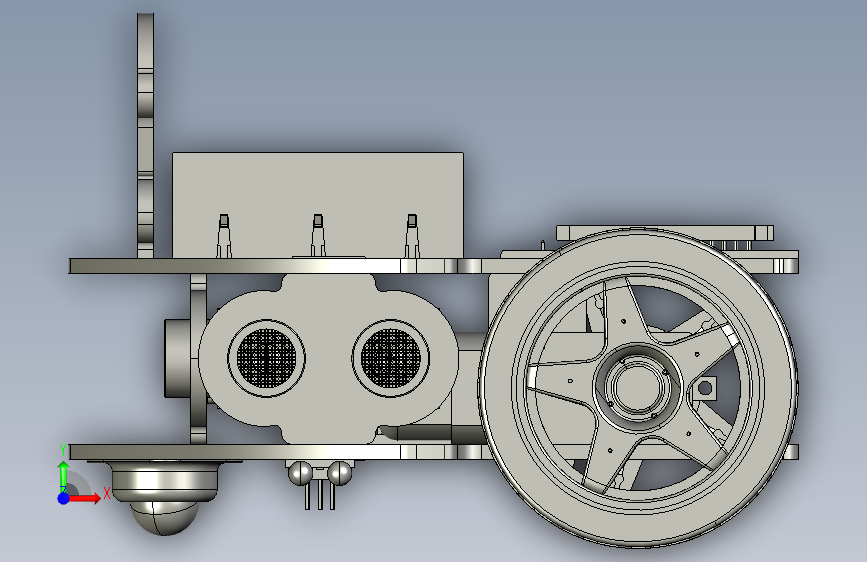Select the circuit board above the wheel
This screenshot has height=562, width=867.
click(664, 232)
